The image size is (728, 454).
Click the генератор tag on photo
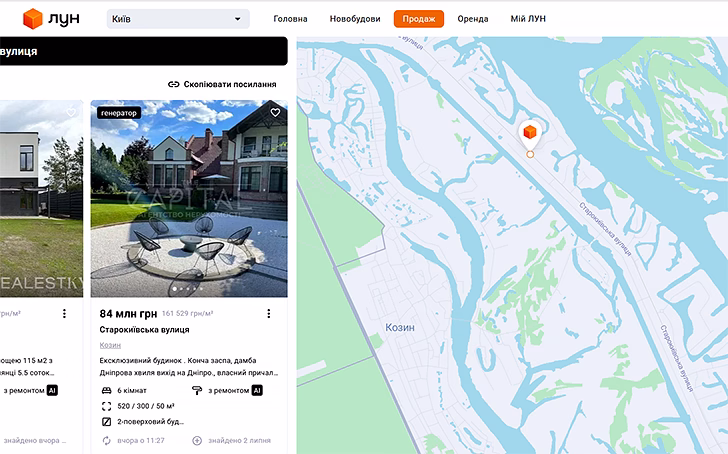(x=119, y=113)
